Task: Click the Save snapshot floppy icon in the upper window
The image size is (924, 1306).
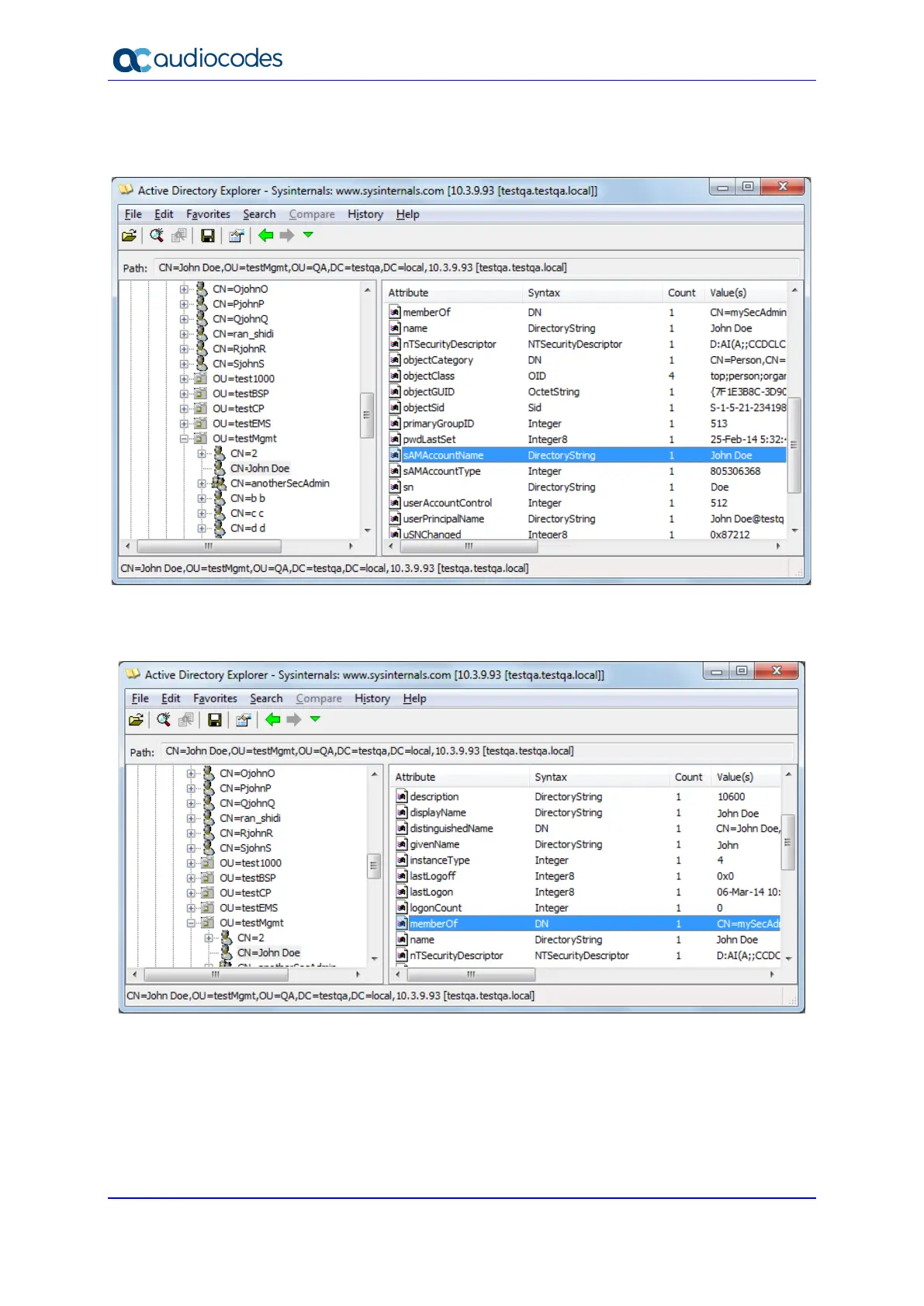Action: [208, 236]
